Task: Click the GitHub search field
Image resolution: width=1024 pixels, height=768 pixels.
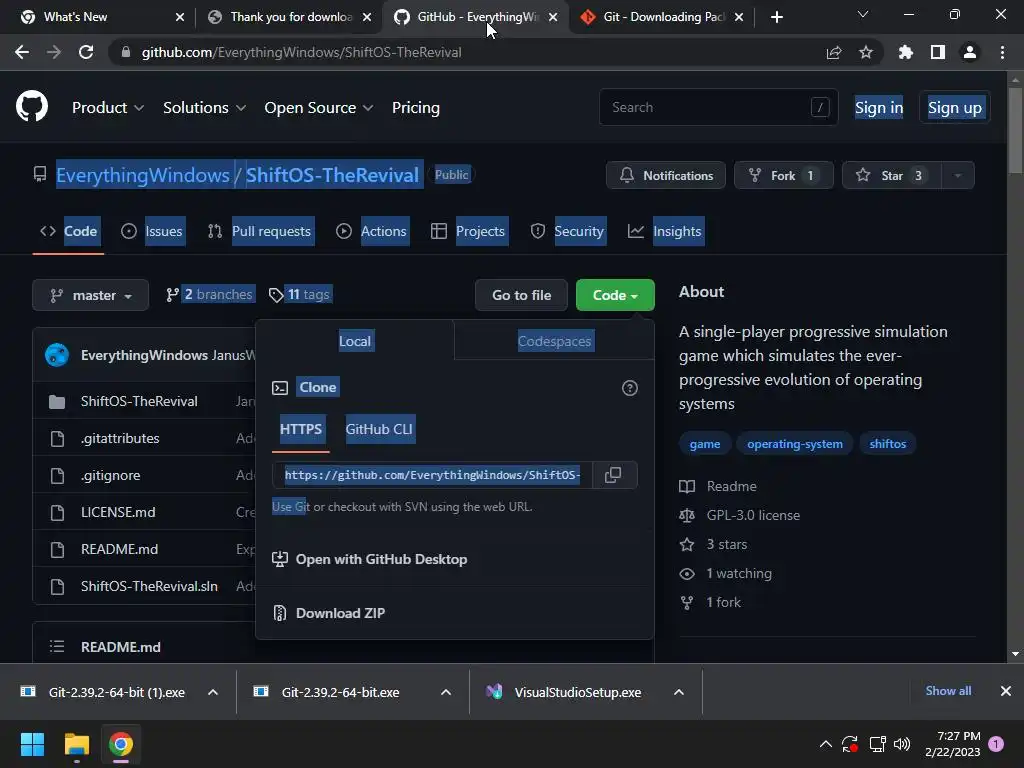Action: 718,107
